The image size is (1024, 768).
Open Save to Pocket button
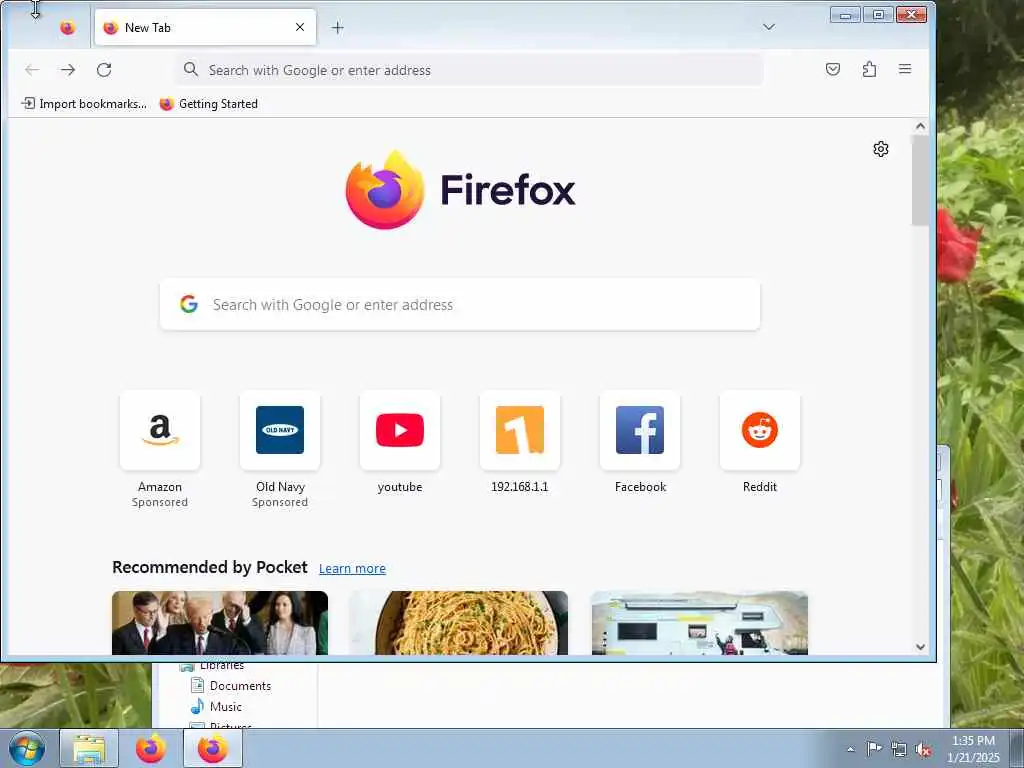(x=833, y=69)
